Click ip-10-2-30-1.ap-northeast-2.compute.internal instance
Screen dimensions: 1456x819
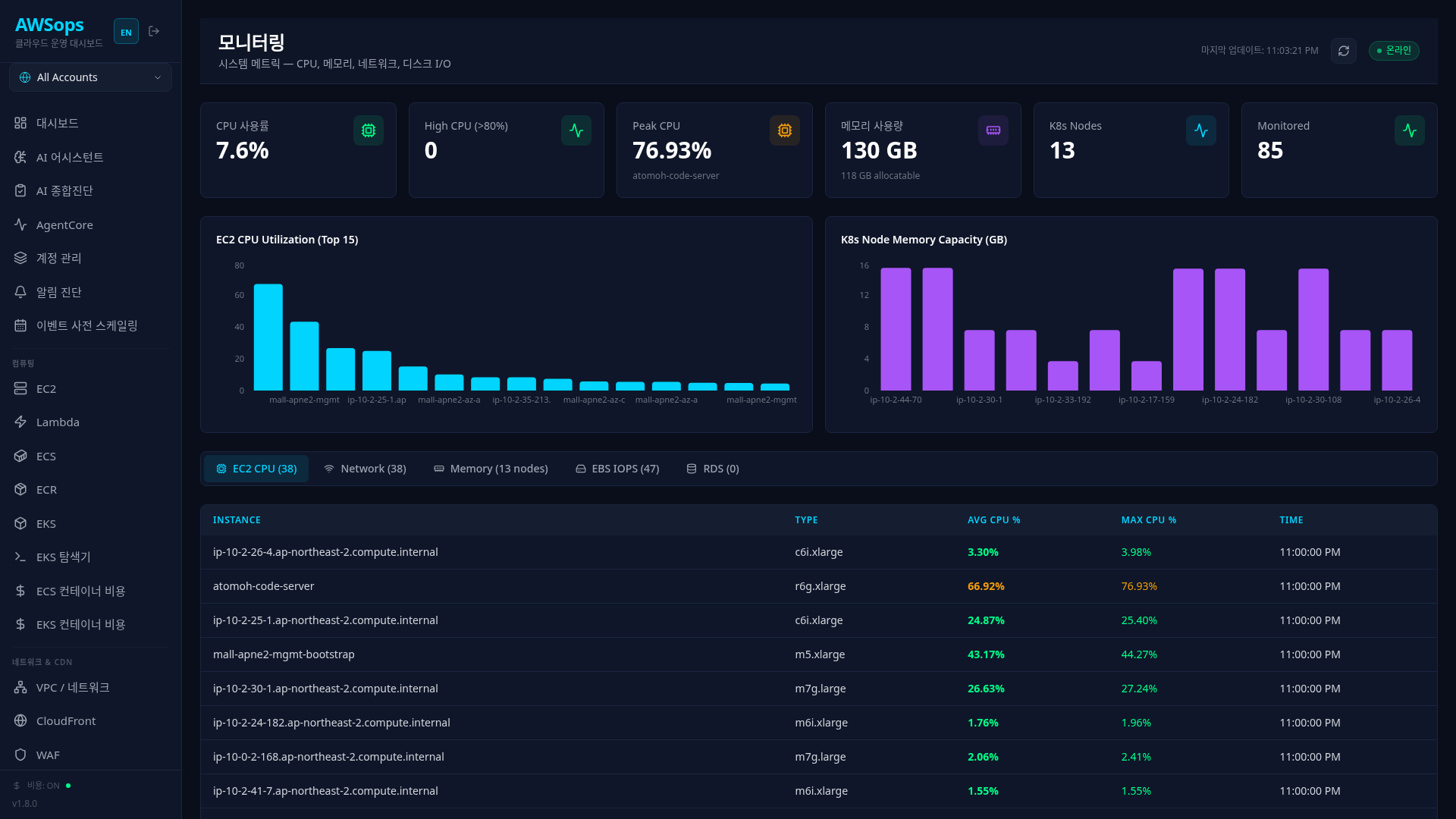tap(325, 689)
